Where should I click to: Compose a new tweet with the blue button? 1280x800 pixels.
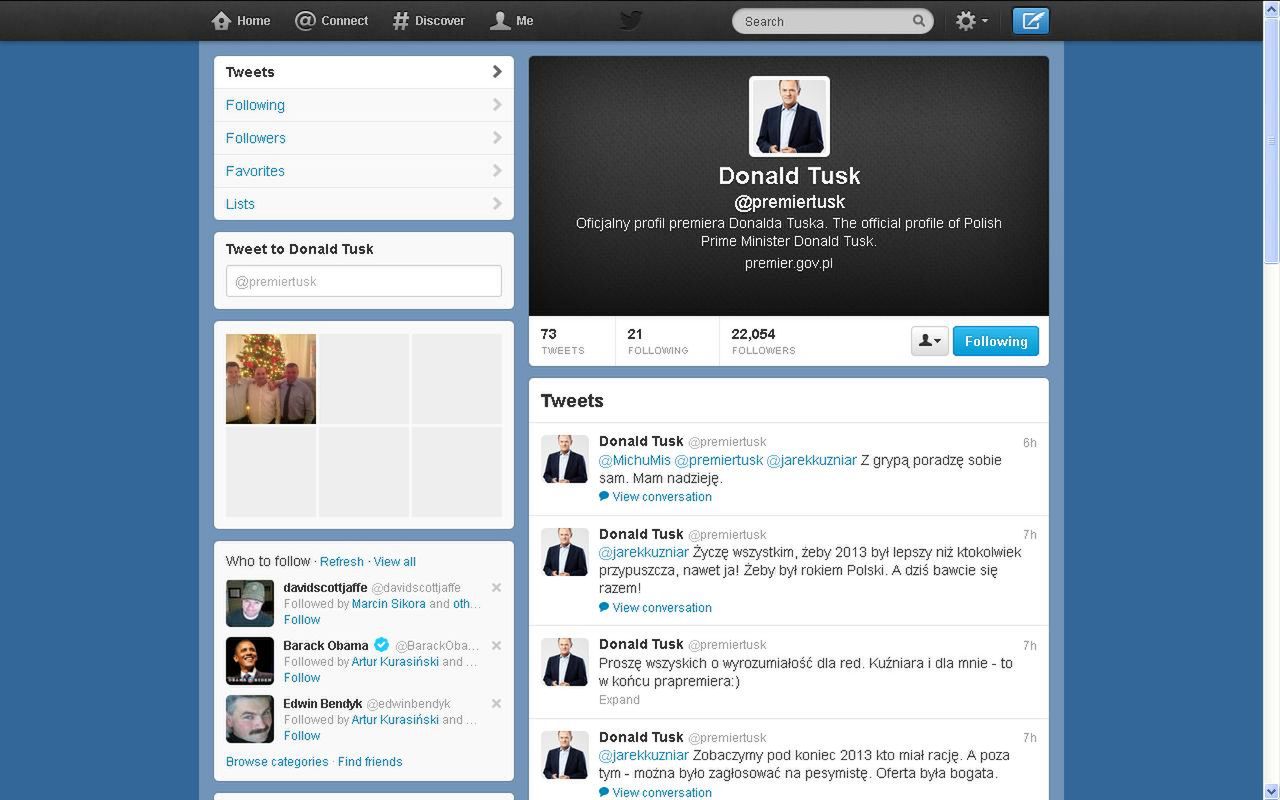point(1030,20)
